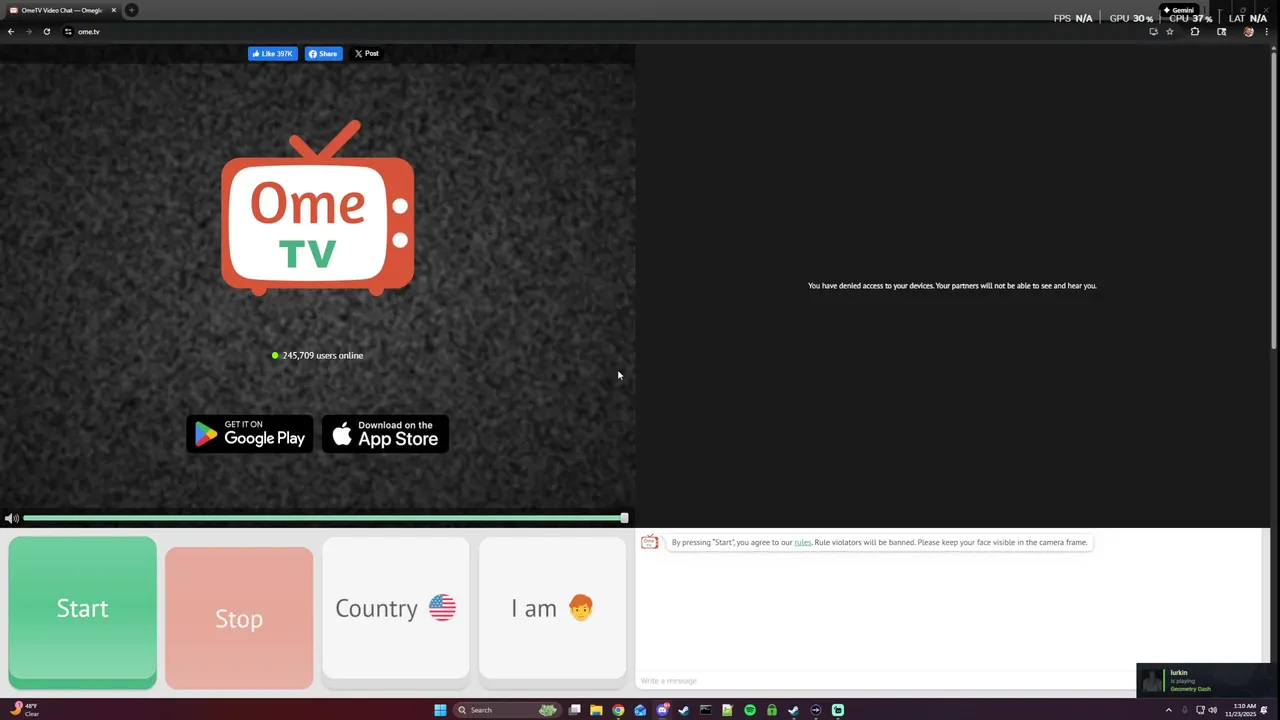The height and width of the screenshot is (720, 1280).
Task: Click the OmeTV avatar icon beside rules notice
Action: [650, 542]
